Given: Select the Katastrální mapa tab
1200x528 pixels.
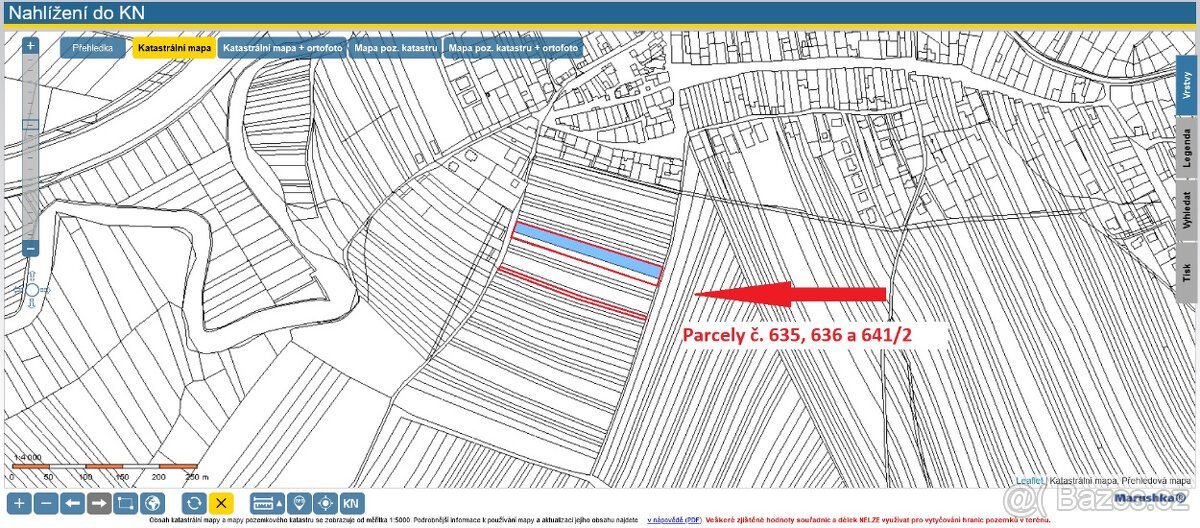Looking at the screenshot, I should tap(174, 48).
